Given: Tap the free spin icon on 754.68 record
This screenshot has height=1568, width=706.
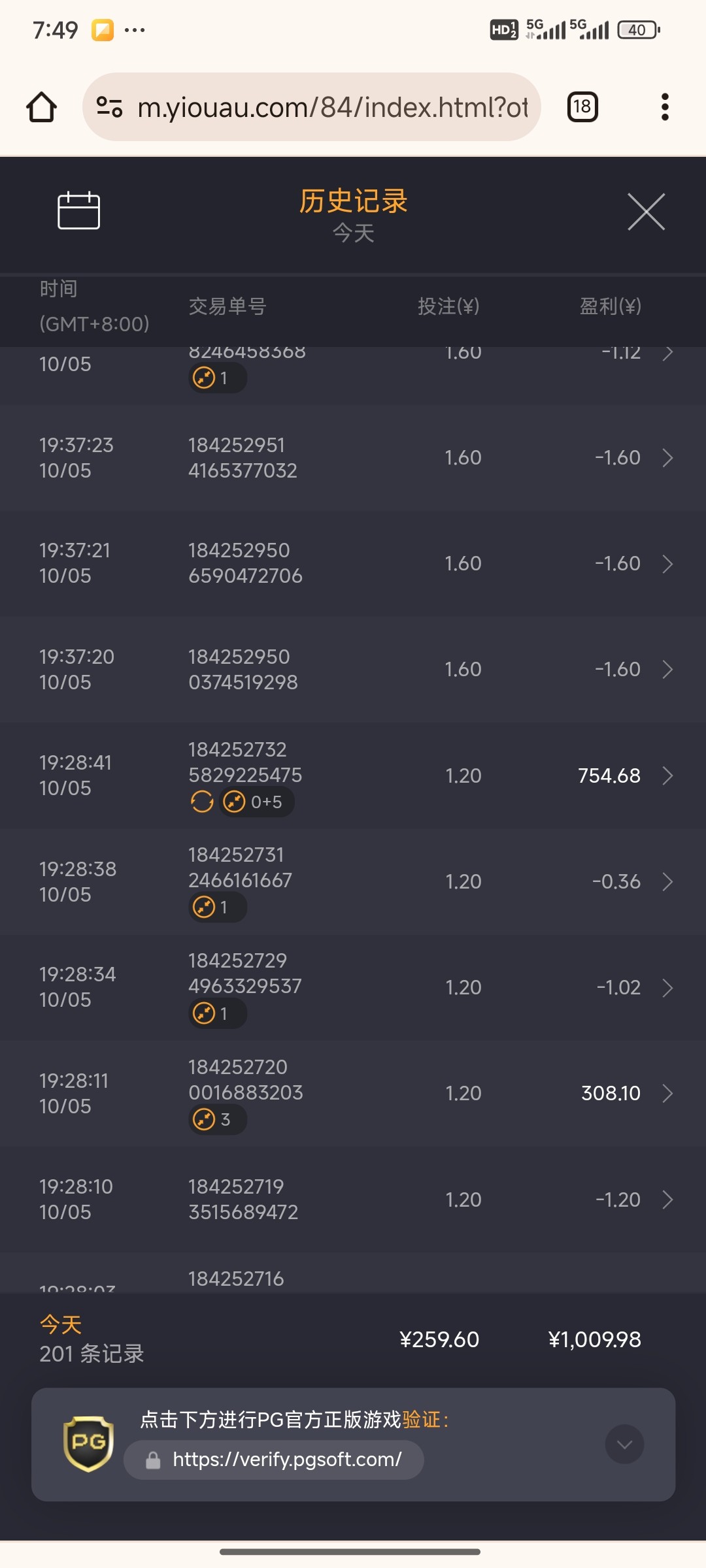Looking at the screenshot, I should click(x=202, y=802).
